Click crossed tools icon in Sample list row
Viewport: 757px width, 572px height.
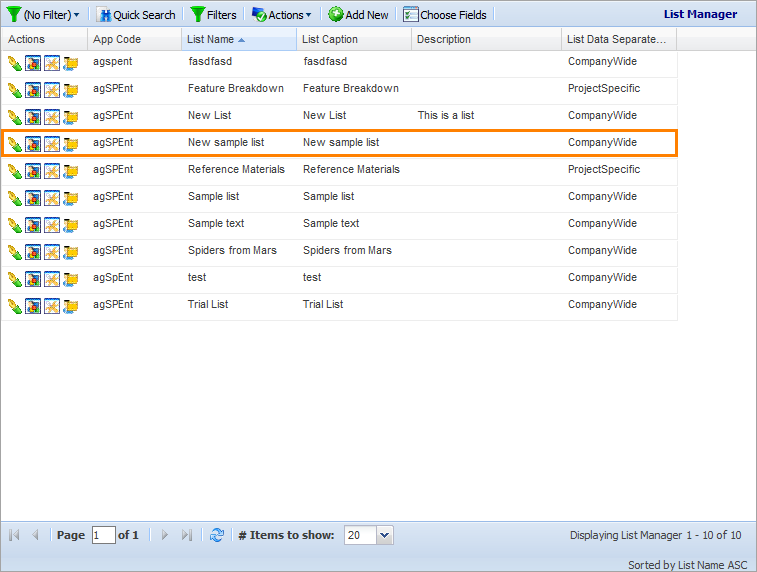coord(52,198)
